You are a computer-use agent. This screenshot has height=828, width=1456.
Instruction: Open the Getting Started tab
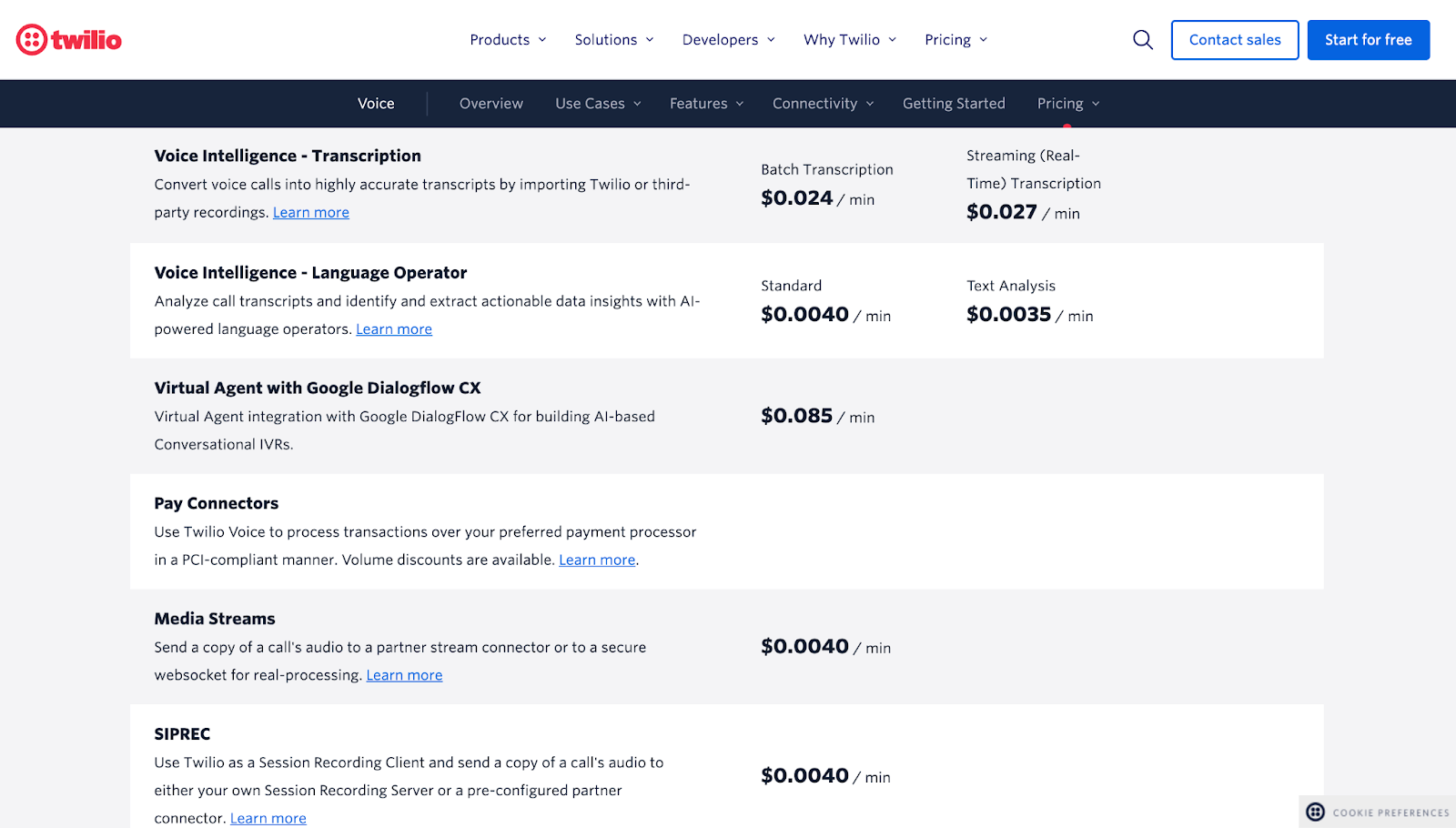(x=954, y=104)
